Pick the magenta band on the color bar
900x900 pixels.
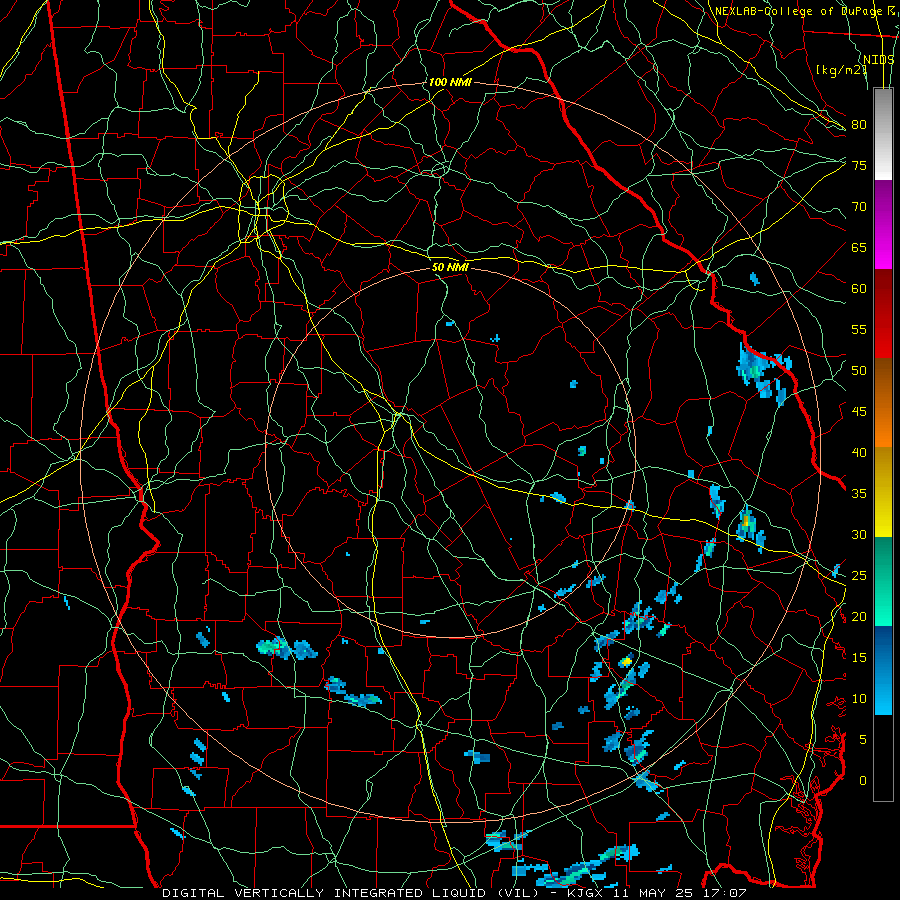883,224
